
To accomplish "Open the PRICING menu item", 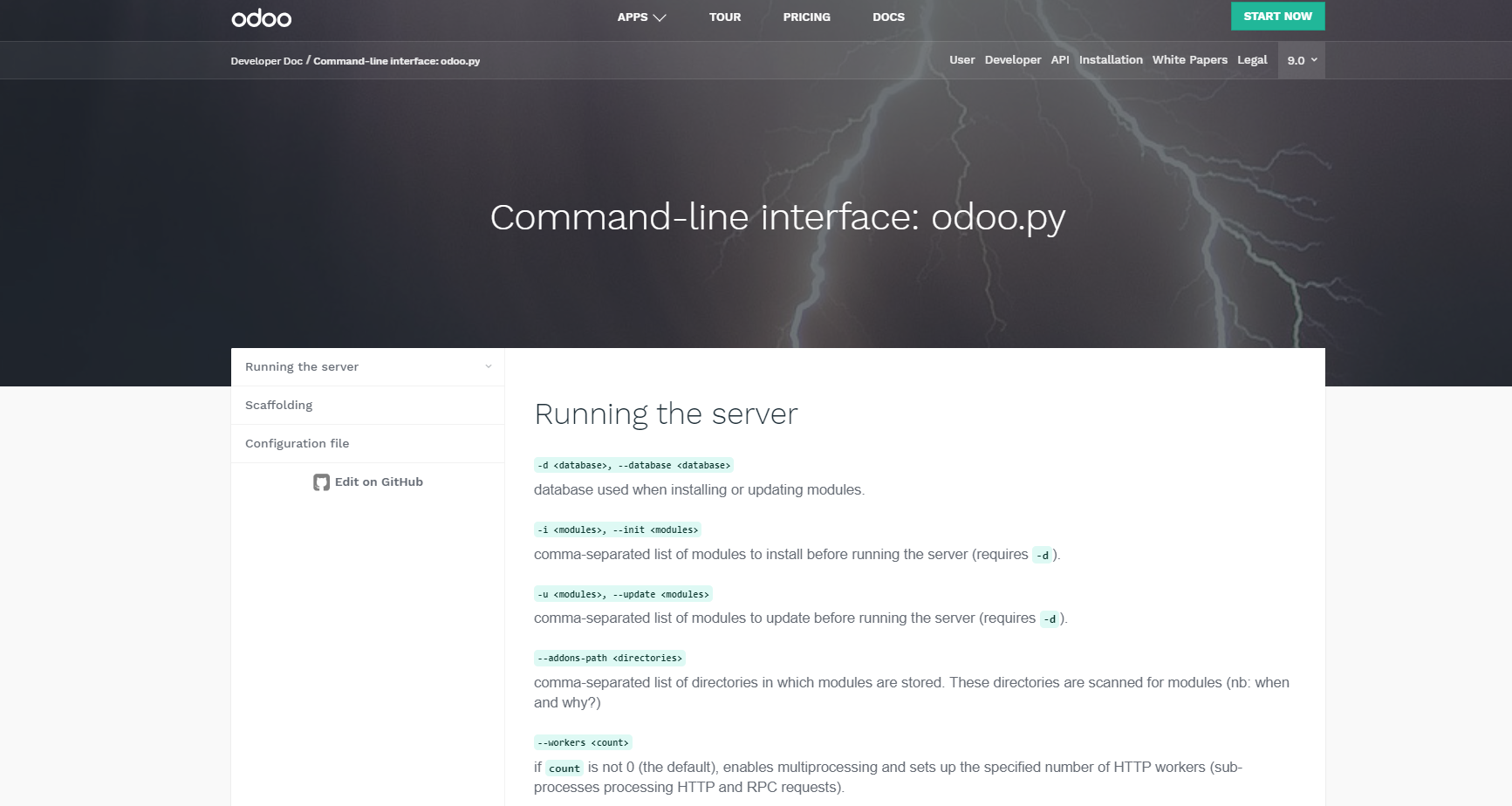I will tap(806, 17).
